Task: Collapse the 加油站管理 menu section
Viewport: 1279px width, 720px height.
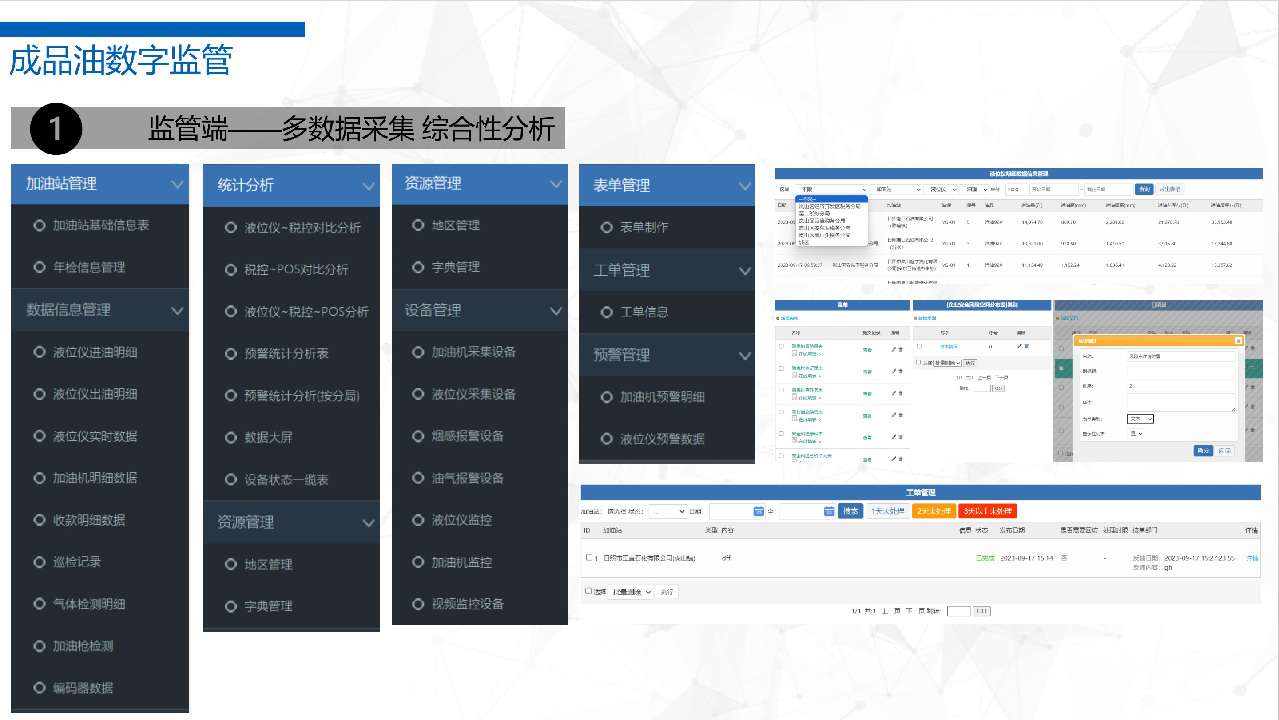Action: pos(178,184)
